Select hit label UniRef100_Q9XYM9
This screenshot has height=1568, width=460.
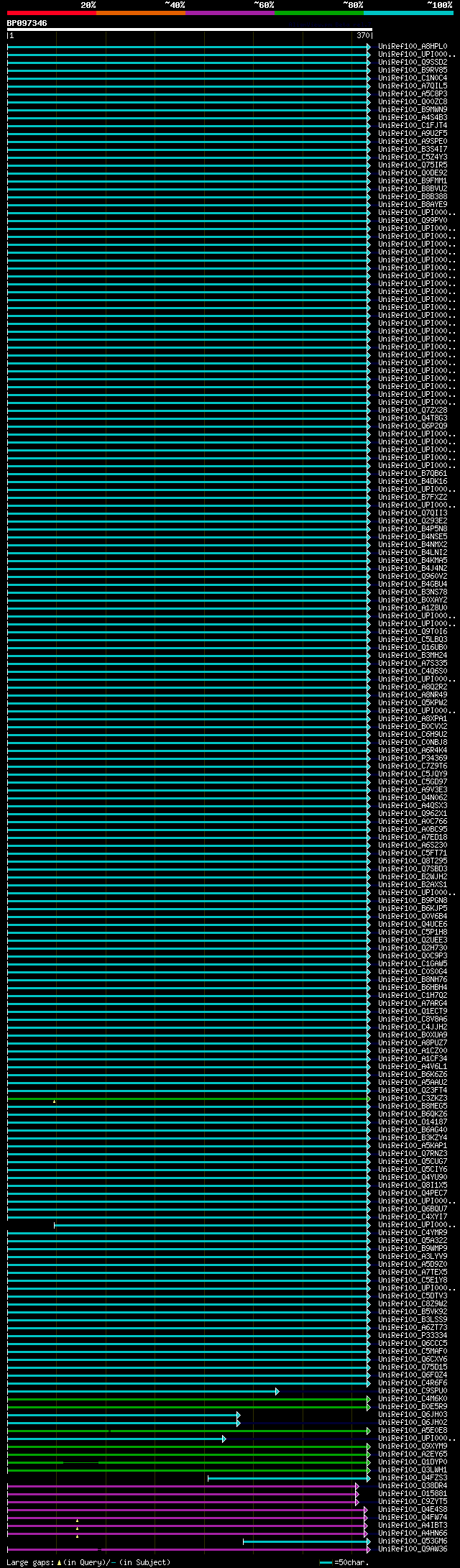pyautogui.click(x=413, y=1446)
